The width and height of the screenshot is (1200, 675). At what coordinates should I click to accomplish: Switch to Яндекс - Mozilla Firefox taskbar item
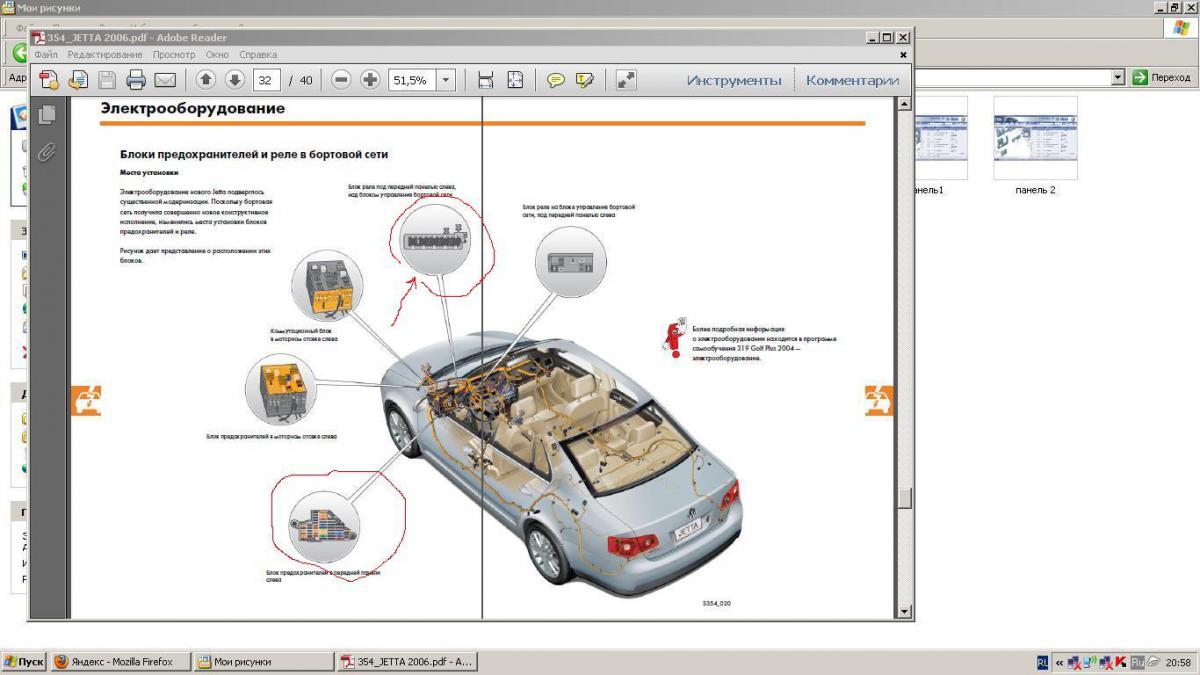(x=121, y=661)
